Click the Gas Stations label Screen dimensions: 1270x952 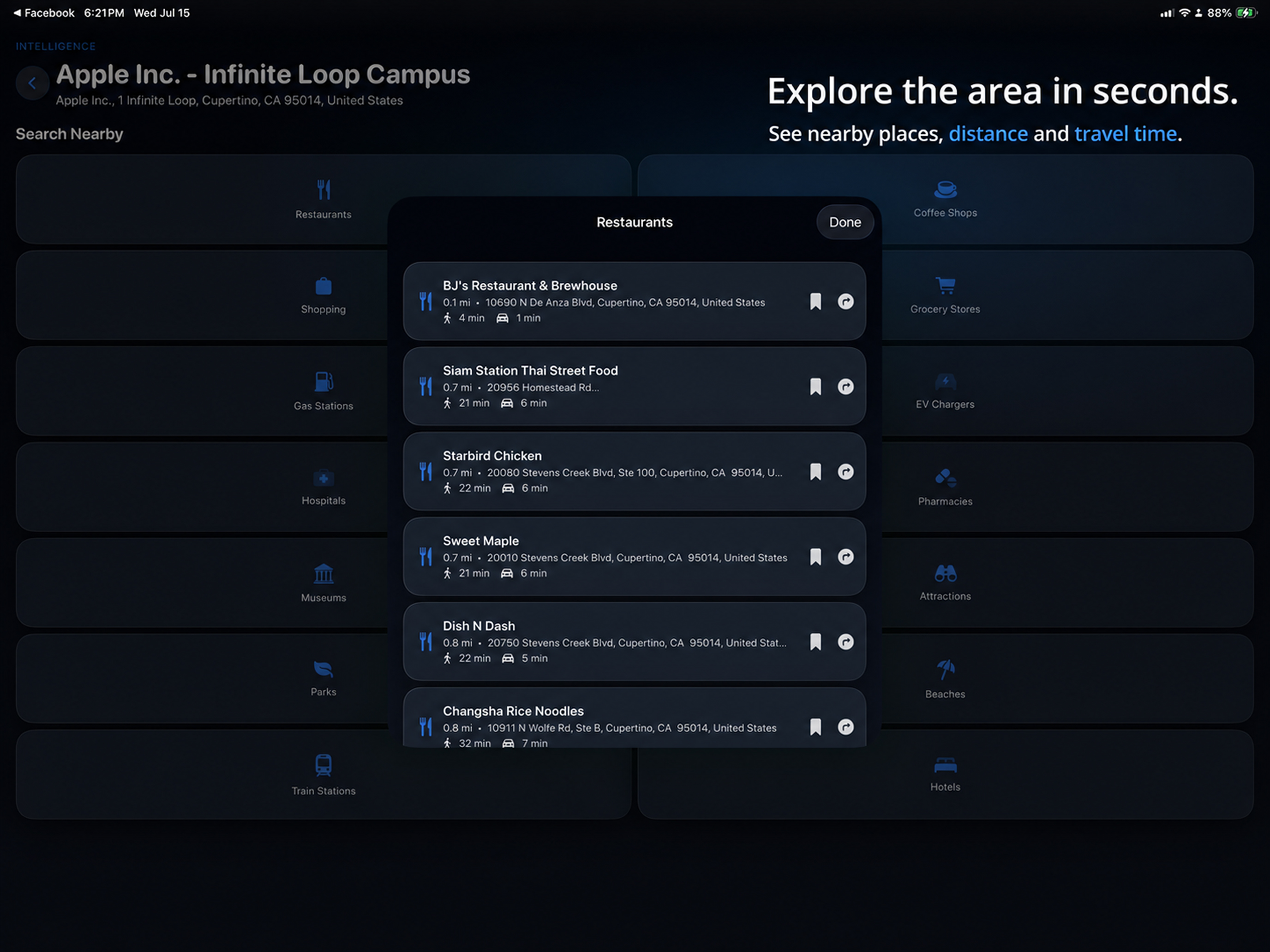coord(324,406)
